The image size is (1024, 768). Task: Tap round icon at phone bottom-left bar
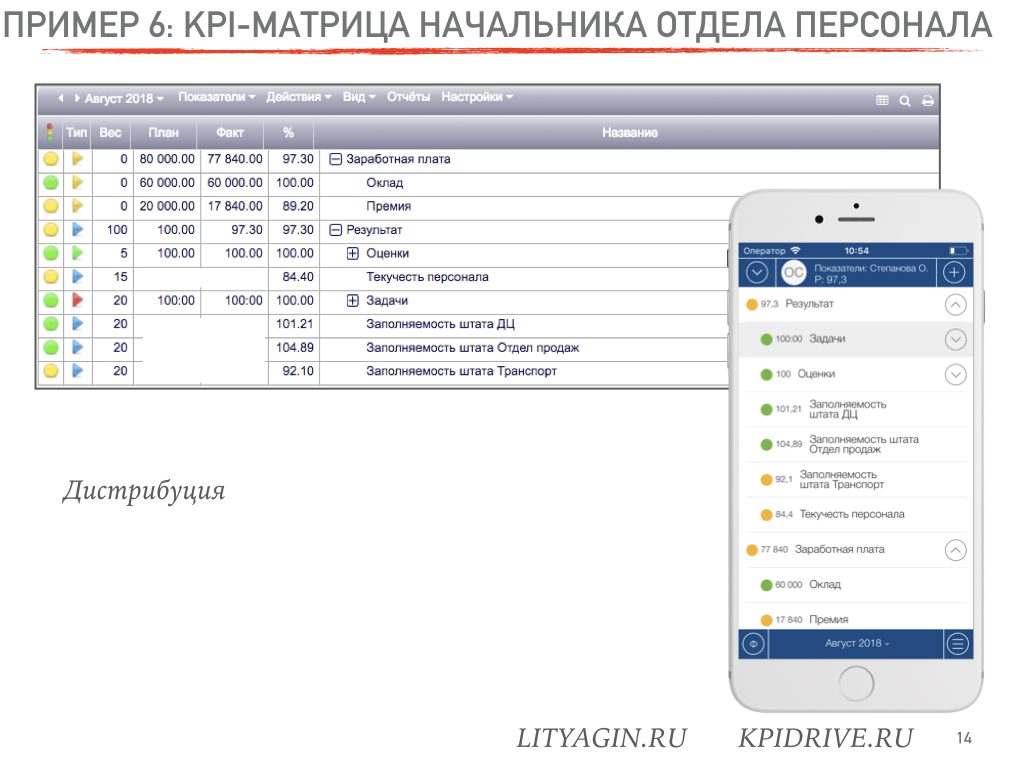[x=753, y=644]
